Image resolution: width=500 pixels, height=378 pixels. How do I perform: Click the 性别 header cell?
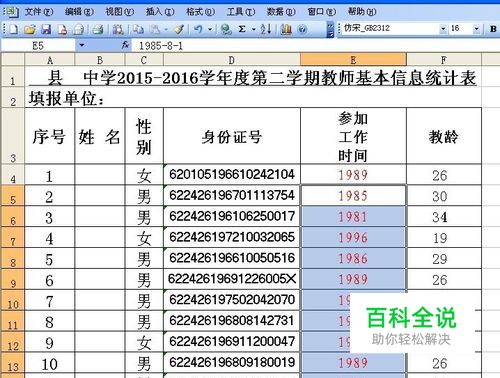tap(144, 136)
